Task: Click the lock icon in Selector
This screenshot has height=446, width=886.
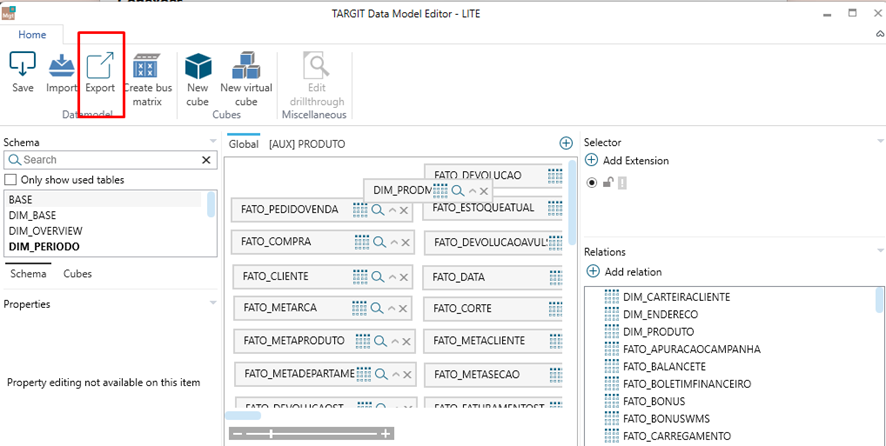Action: [x=608, y=183]
